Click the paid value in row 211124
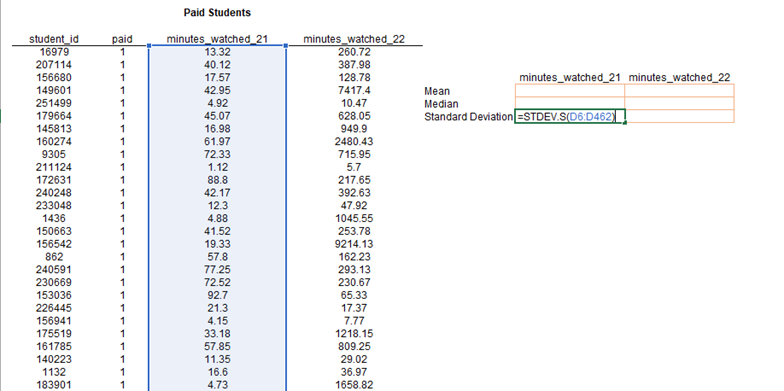Viewport: 784px width, 391px height. click(122, 167)
